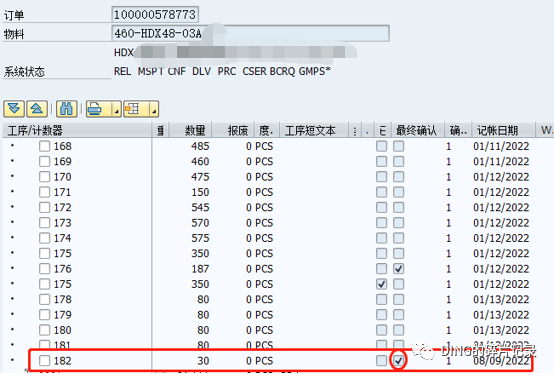Viewport: 554px width, 376px height.
Task: Click posting date 01/13/2022 in row 178
Action: (x=501, y=299)
